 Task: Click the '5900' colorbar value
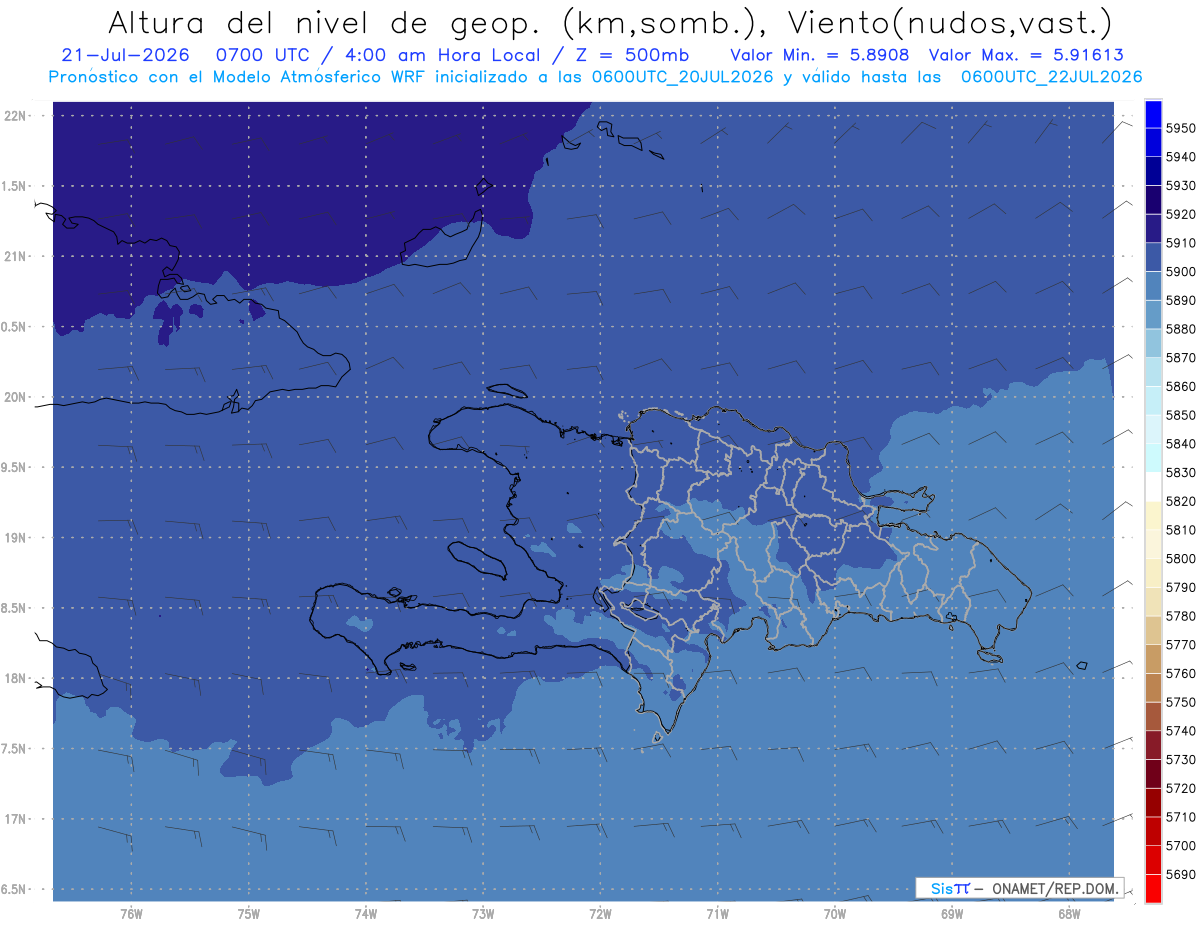[x=1180, y=271]
